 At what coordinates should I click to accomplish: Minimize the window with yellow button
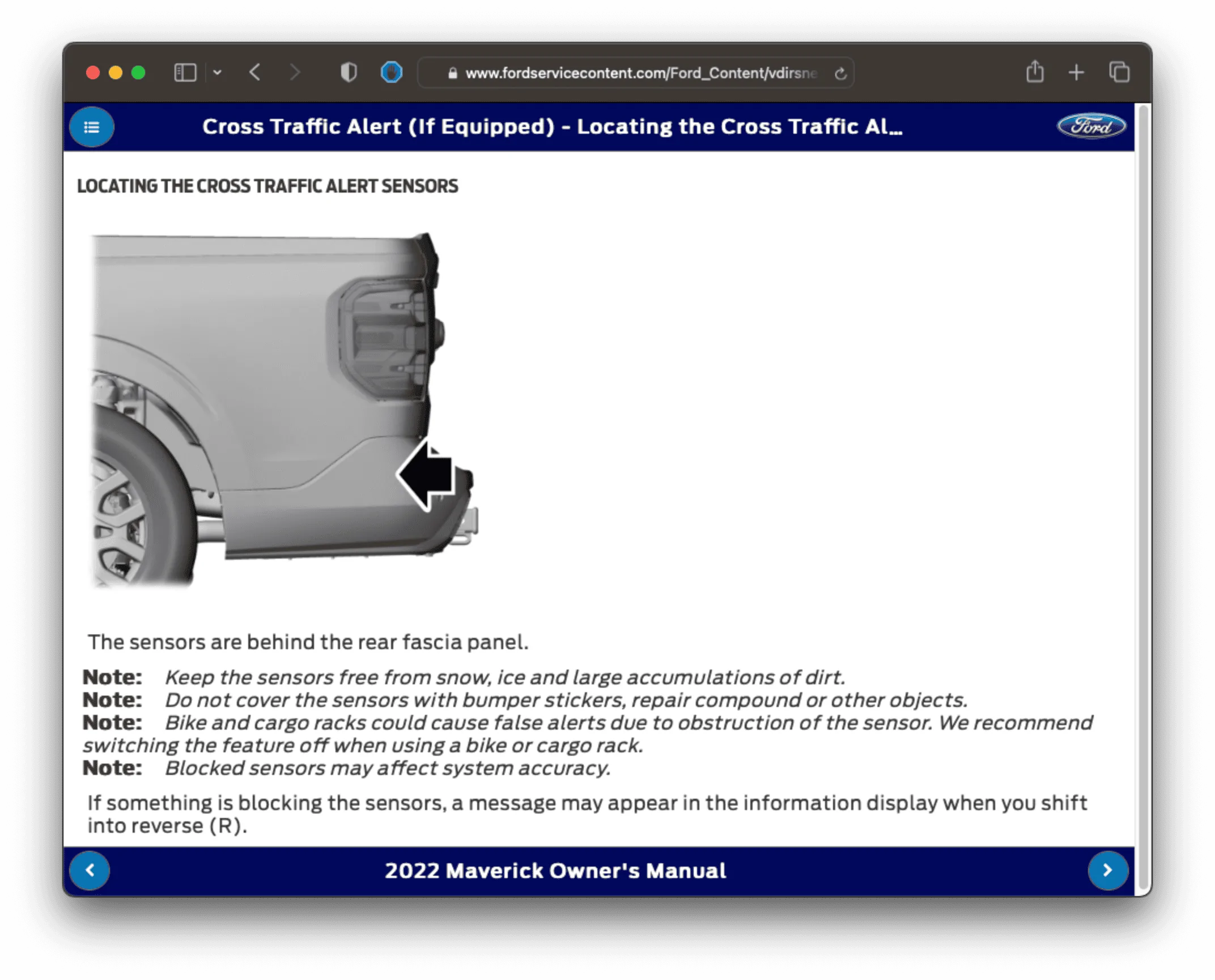(x=116, y=73)
